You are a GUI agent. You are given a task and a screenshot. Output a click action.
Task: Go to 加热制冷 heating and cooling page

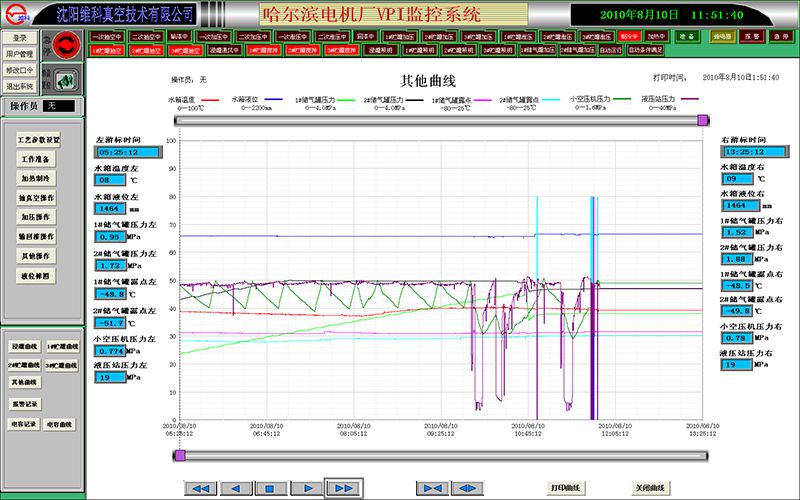(38, 178)
